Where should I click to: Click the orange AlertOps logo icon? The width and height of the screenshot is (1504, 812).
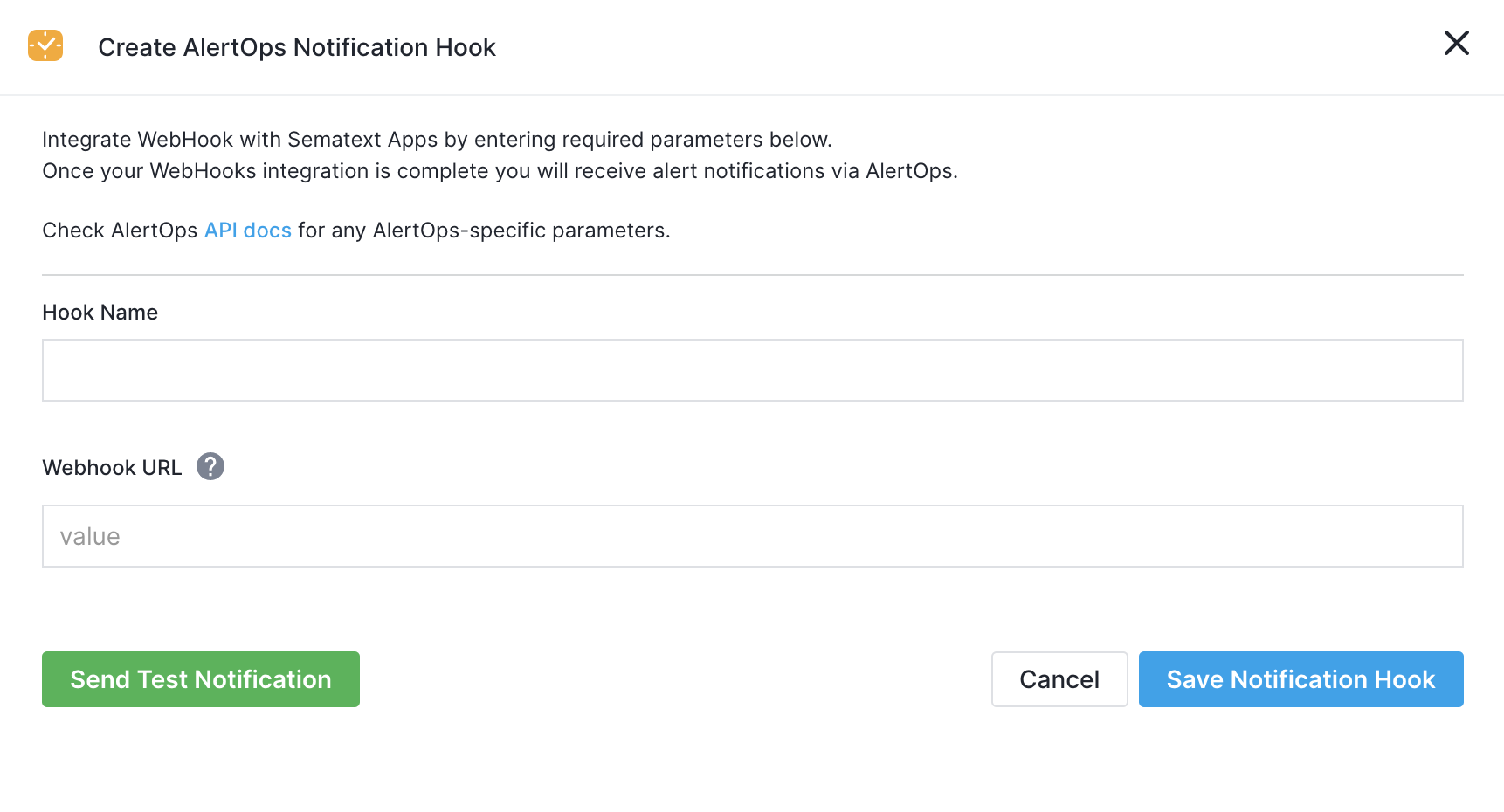point(45,45)
